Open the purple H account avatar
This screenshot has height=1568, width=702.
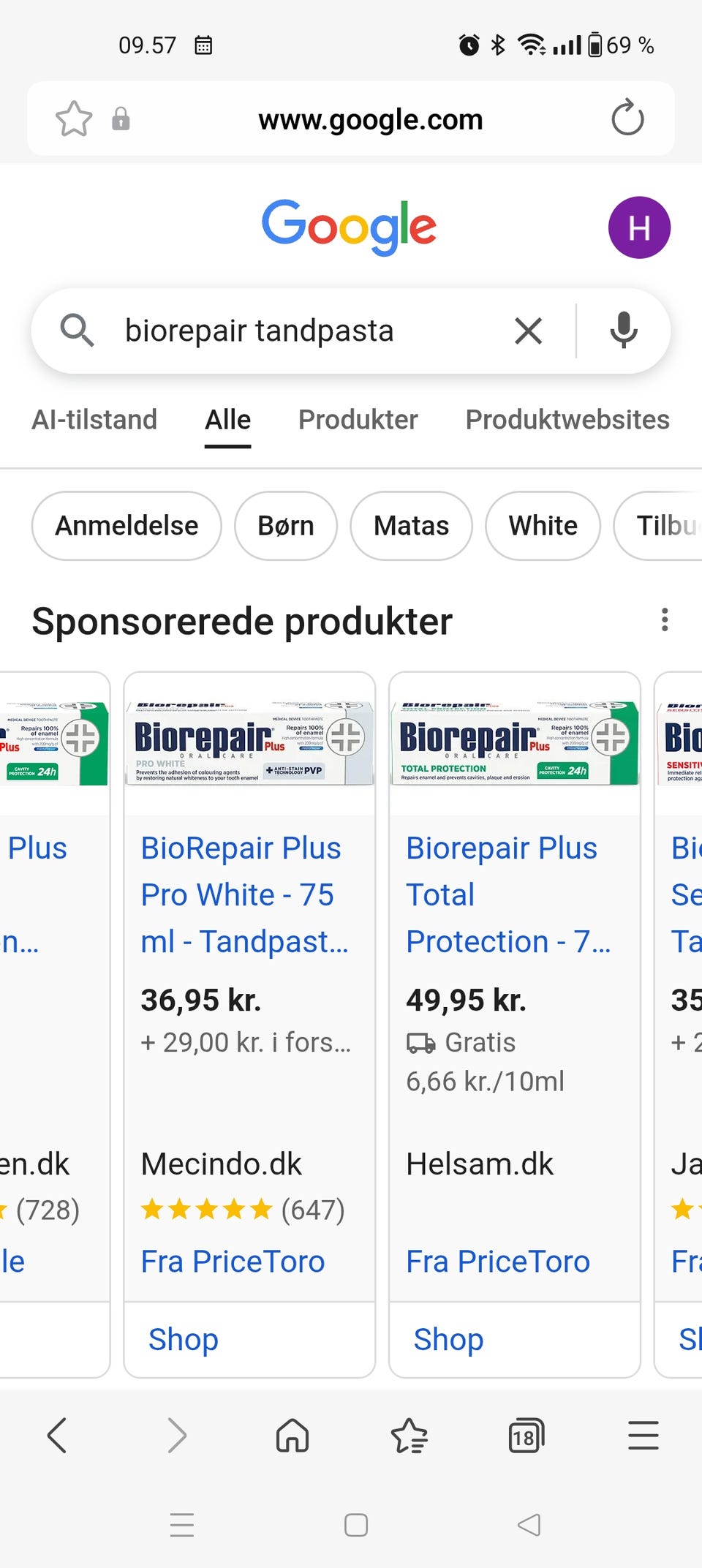[x=639, y=227]
